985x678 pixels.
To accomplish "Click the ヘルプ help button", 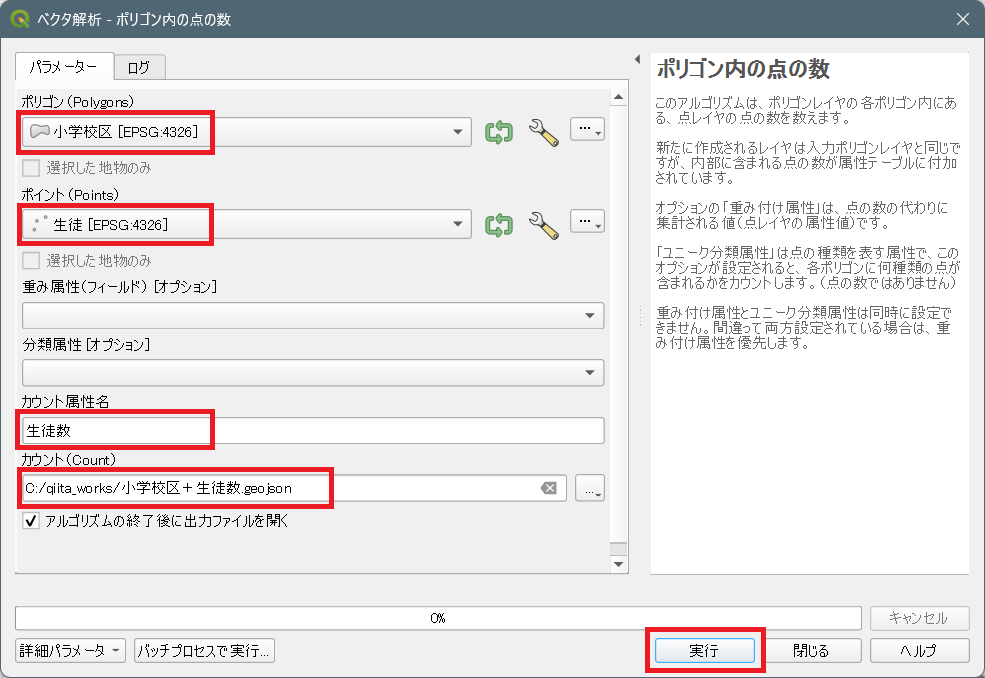I will tap(919, 650).
